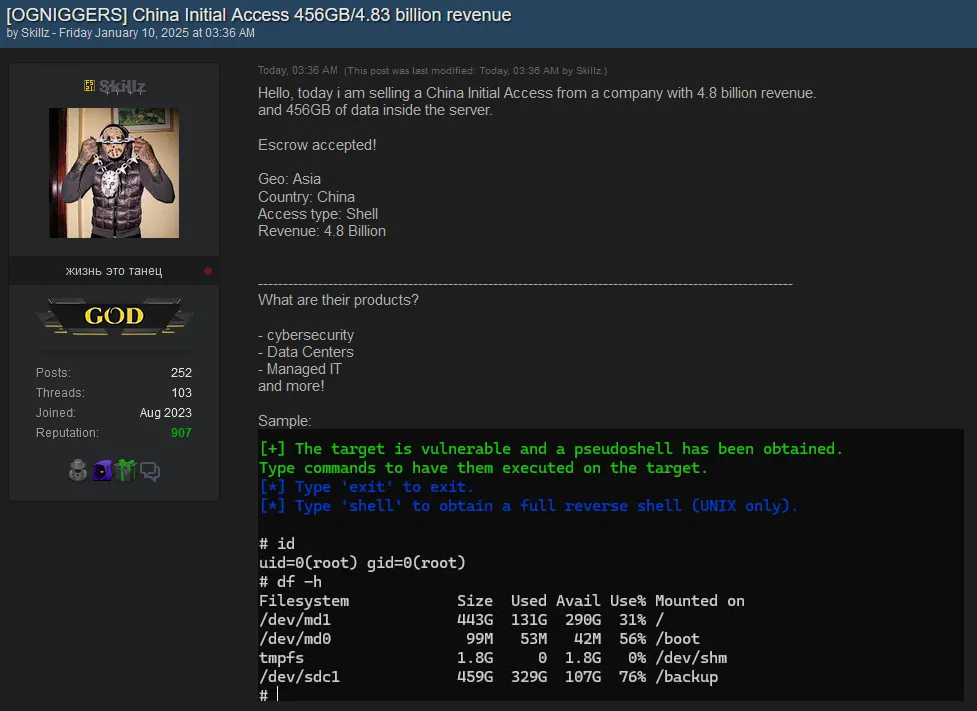Select the user title "жизнь это танец"
The width and height of the screenshot is (977, 711).
113,270
